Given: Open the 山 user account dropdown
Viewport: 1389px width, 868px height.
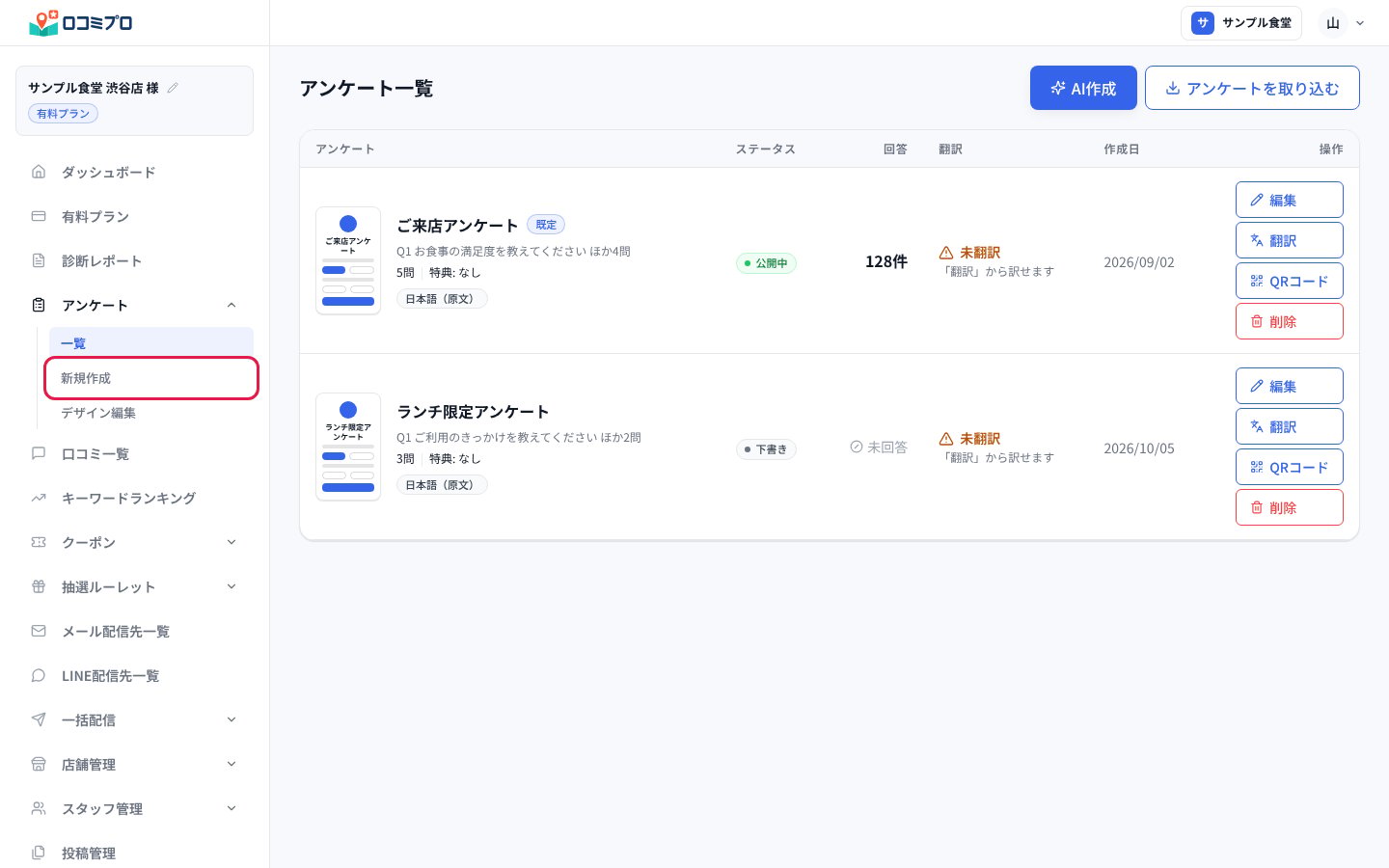Looking at the screenshot, I should click(x=1344, y=23).
